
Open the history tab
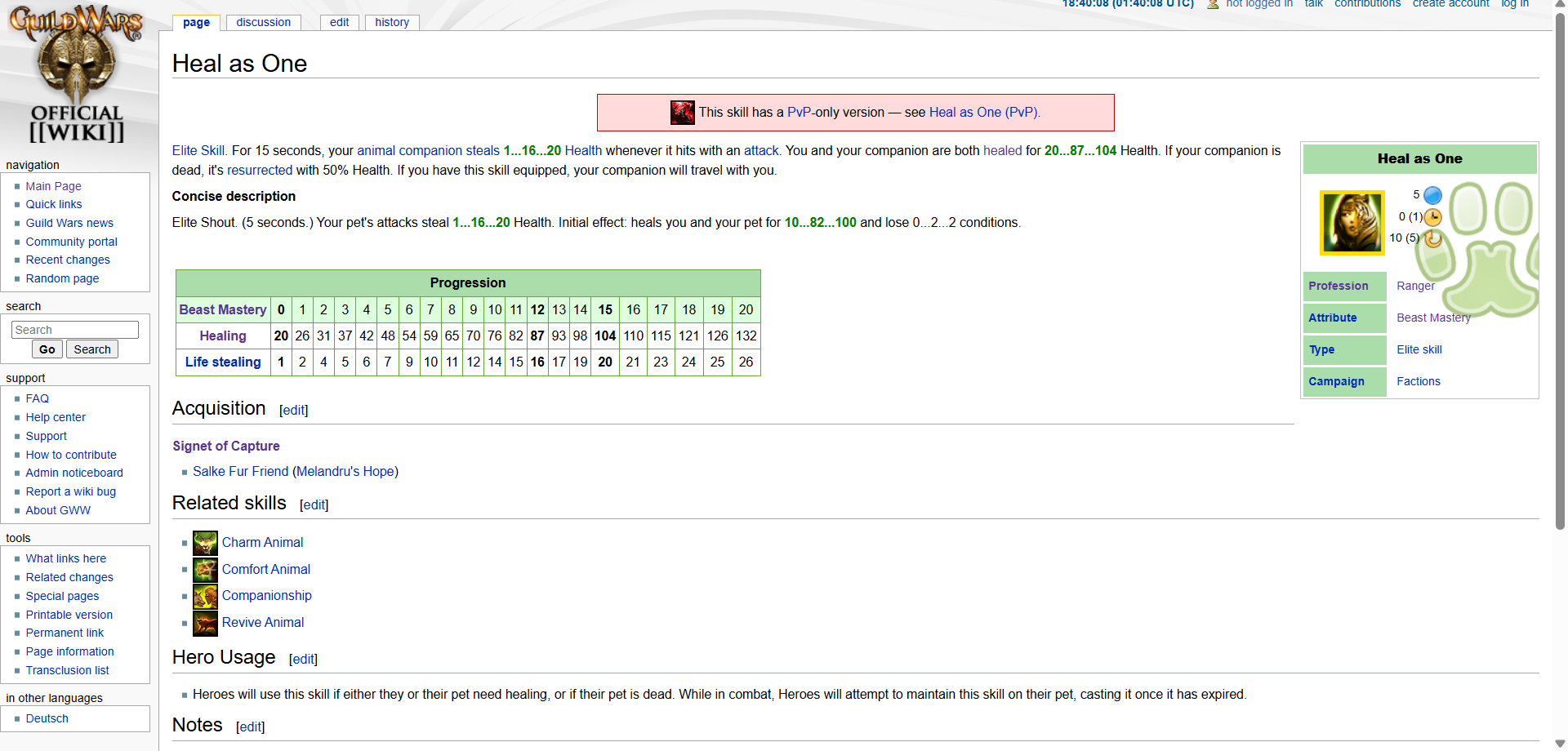tap(392, 22)
